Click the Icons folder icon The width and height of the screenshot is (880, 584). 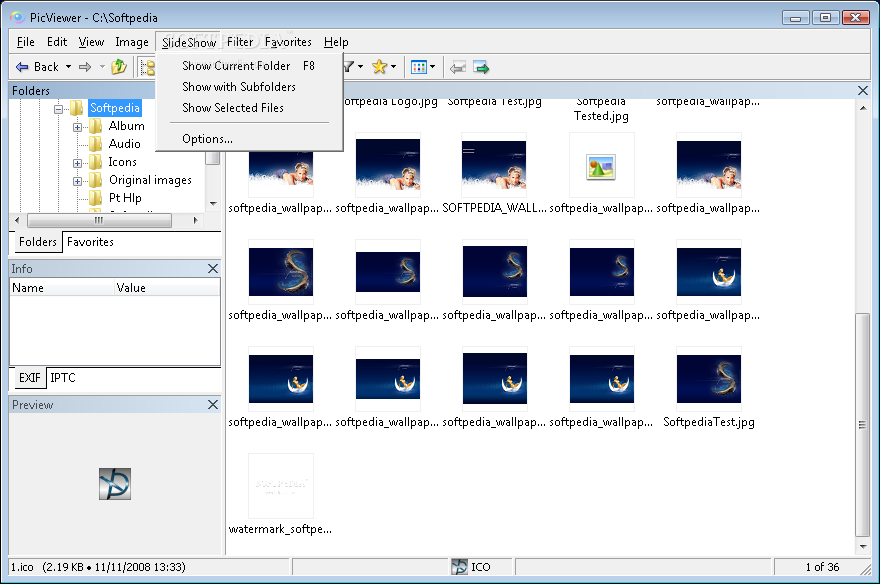click(x=95, y=162)
